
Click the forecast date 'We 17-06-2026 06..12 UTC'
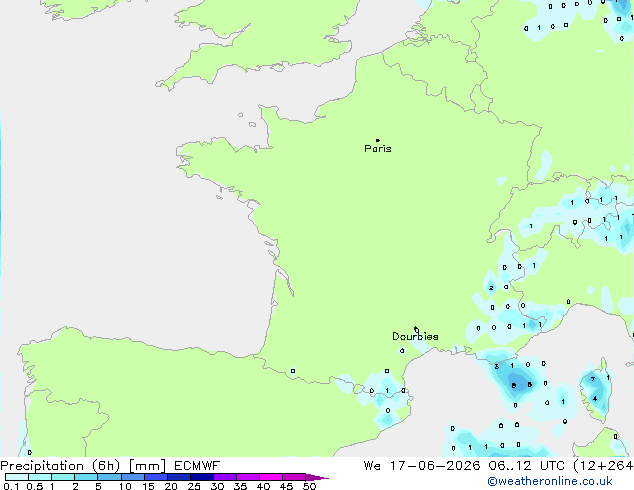point(464,466)
